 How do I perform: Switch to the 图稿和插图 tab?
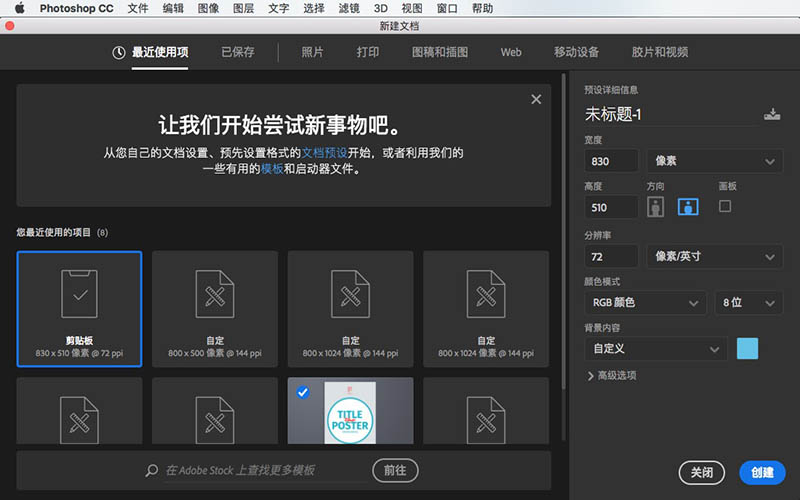pyautogui.click(x=440, y=52)
